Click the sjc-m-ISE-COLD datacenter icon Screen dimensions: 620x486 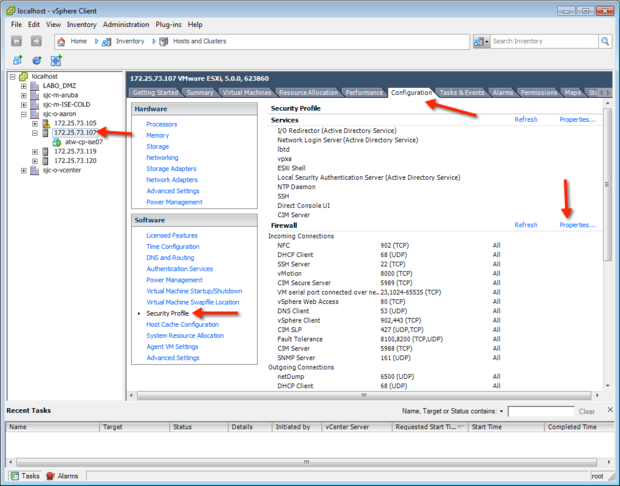tap(35, 105)
